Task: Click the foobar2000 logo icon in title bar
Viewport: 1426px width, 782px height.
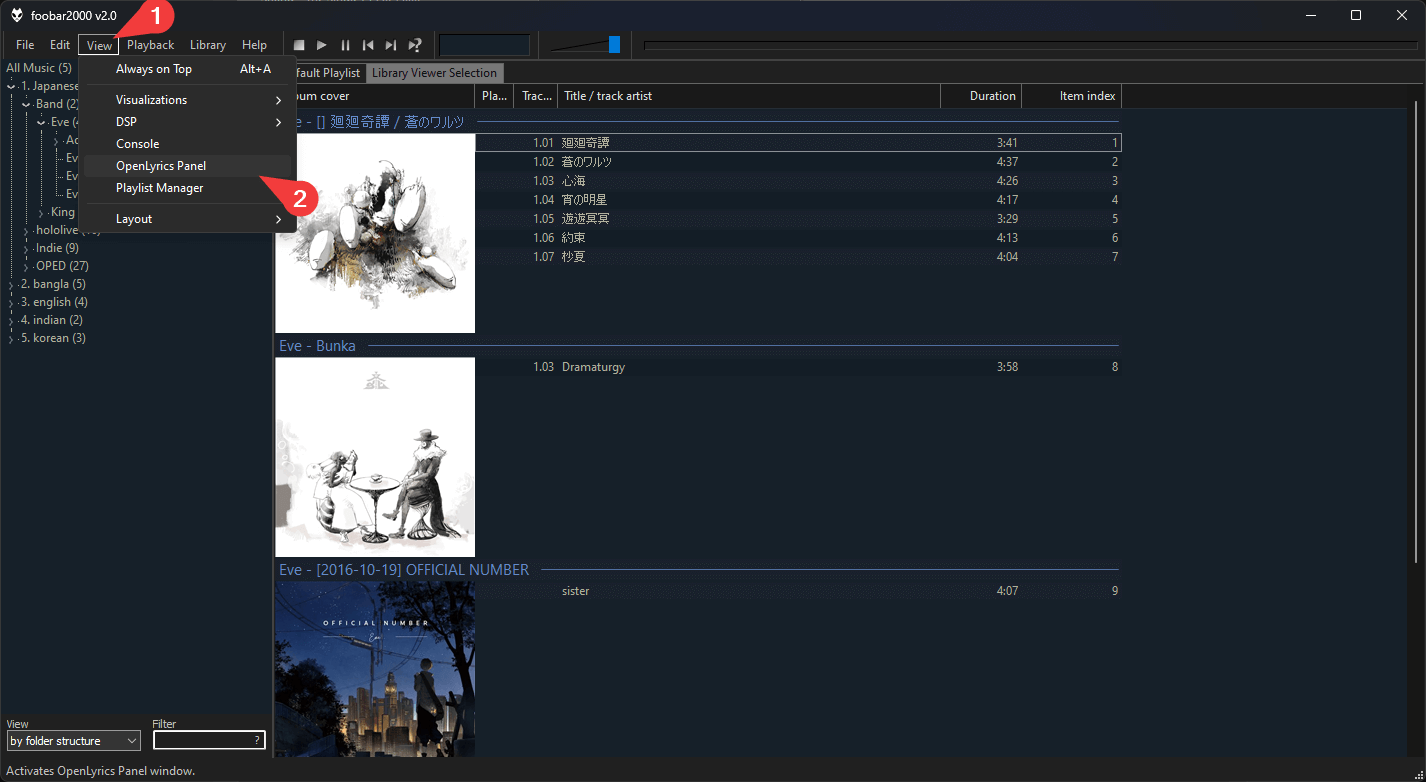Action: [17, 15]
